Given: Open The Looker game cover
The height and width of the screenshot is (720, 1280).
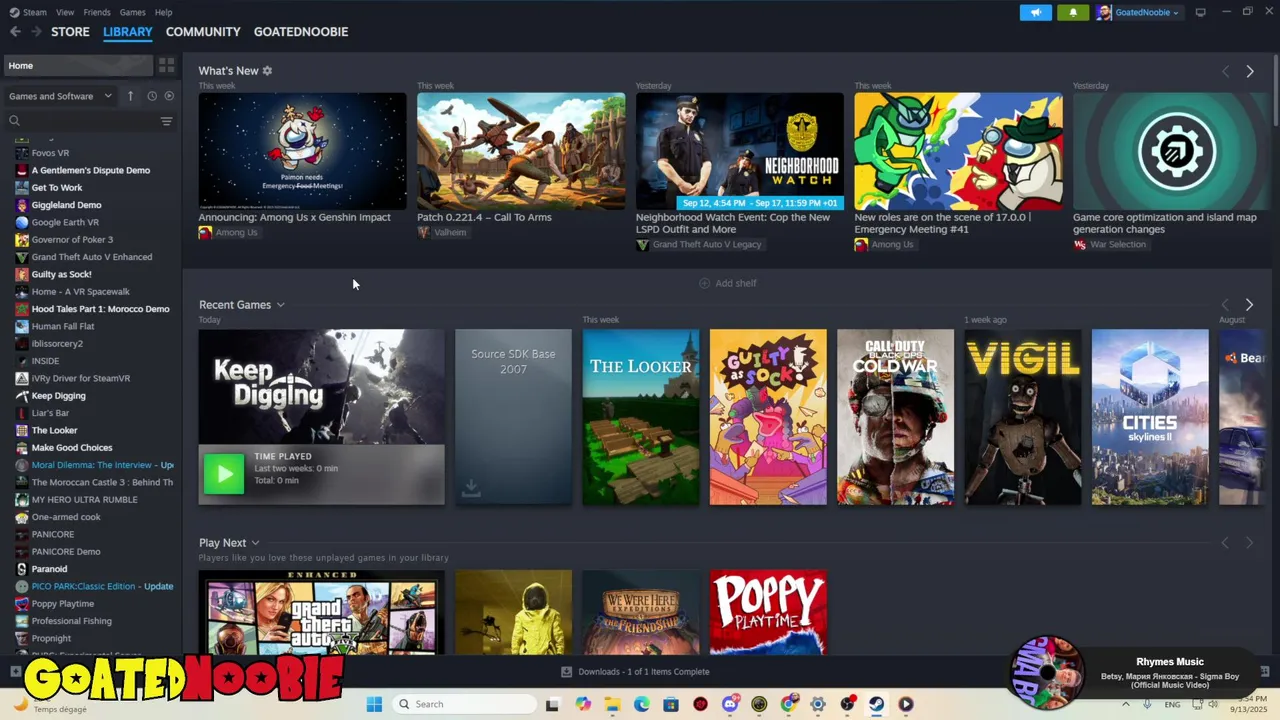Looking at the screenshot, I should [x=641, y=417].
